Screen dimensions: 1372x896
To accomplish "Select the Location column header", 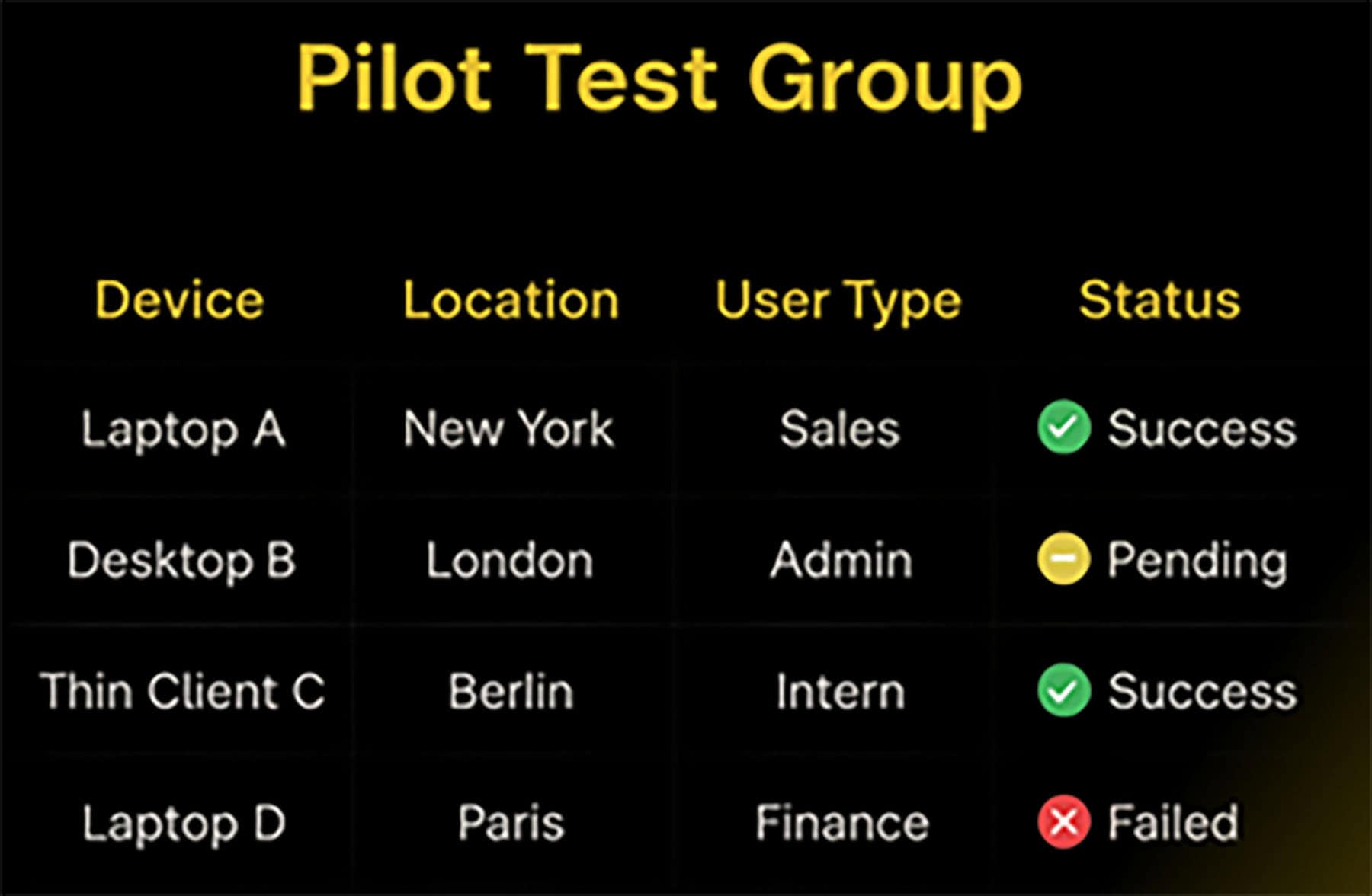I will click(x=511, y=299).
